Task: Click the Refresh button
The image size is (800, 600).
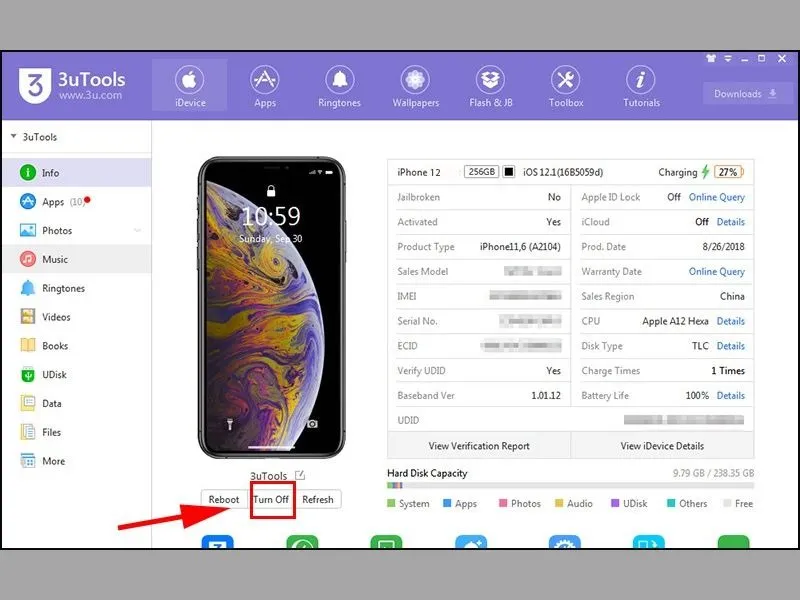Action: [x=317, y=499]
